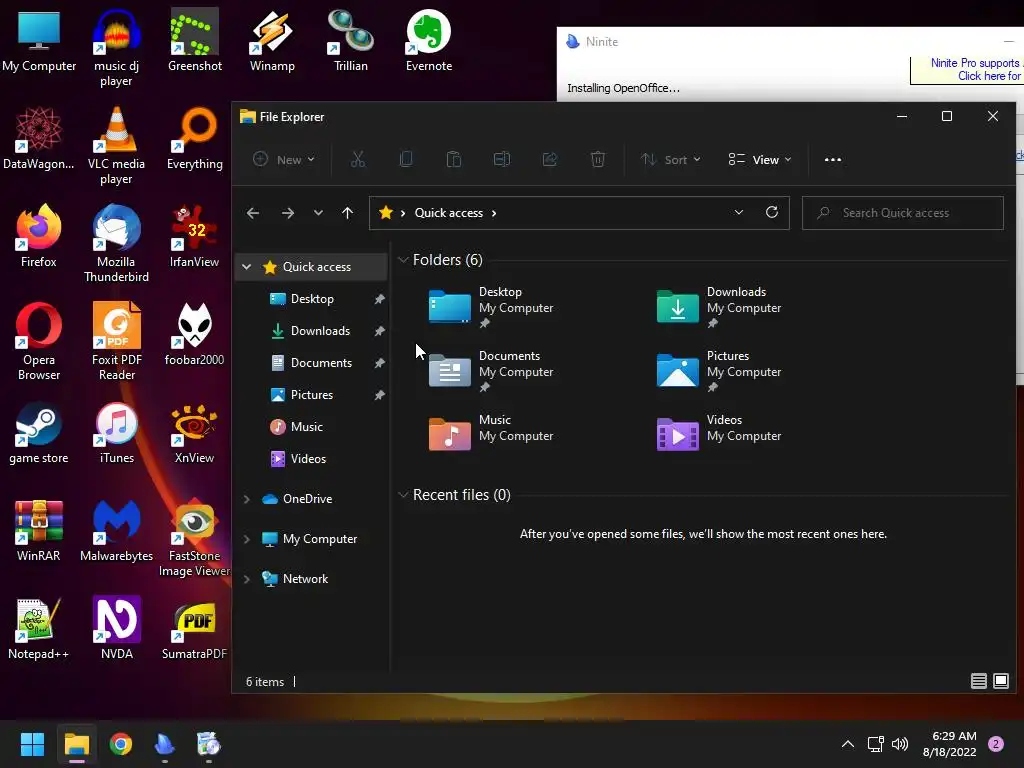Open the Windows Start menu

point(32,744)
